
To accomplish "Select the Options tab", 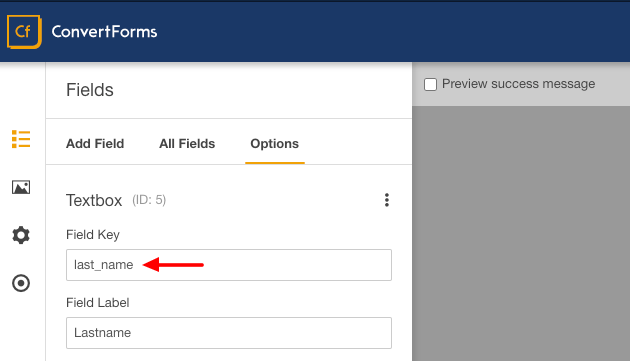I will pos(274,144).
